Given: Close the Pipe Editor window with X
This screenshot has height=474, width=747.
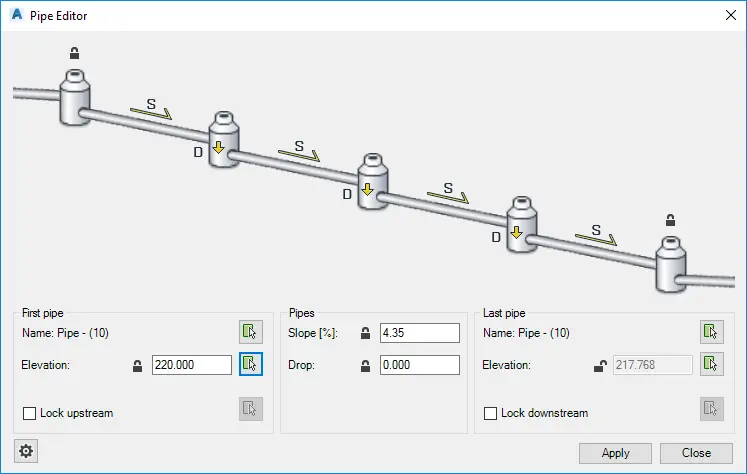Looking at the screenshot, I should (731, 15).
